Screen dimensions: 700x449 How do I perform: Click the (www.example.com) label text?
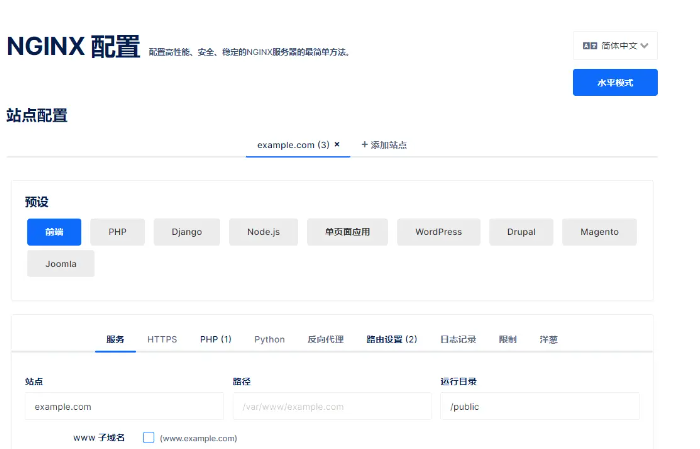pos(198,438)
